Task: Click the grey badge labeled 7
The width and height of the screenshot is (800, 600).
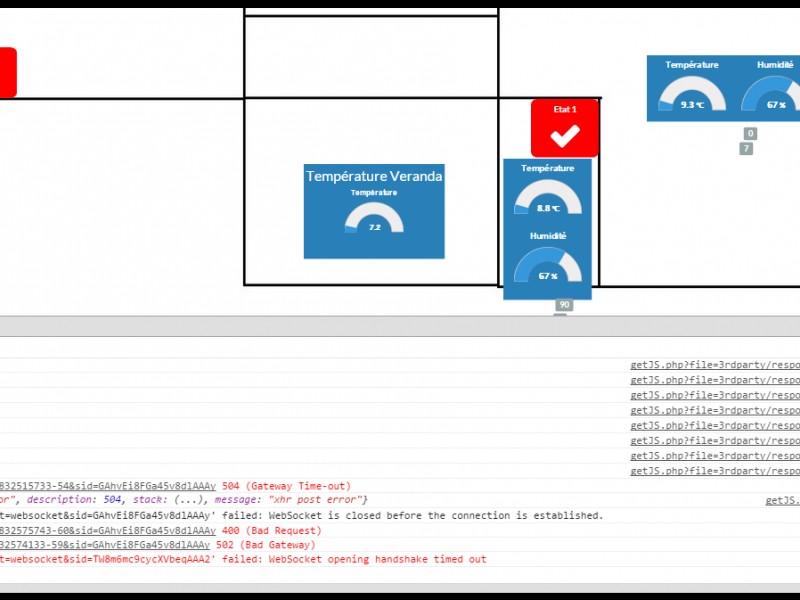Action: 746,149
